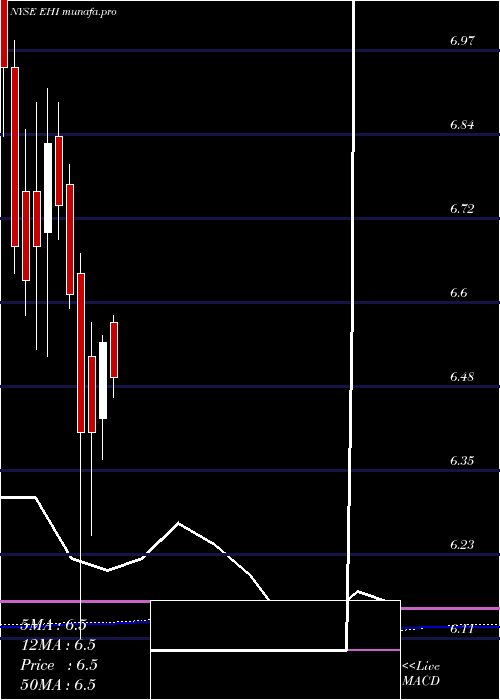
Task: Click the 6.48 price axis label
Action: tap(462, 377)
